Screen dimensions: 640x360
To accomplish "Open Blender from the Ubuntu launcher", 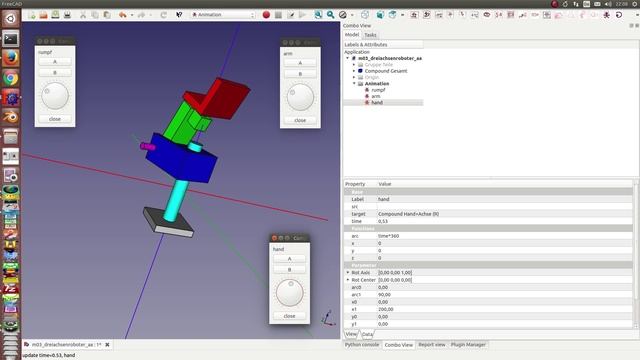I will (x=11, y=117).
